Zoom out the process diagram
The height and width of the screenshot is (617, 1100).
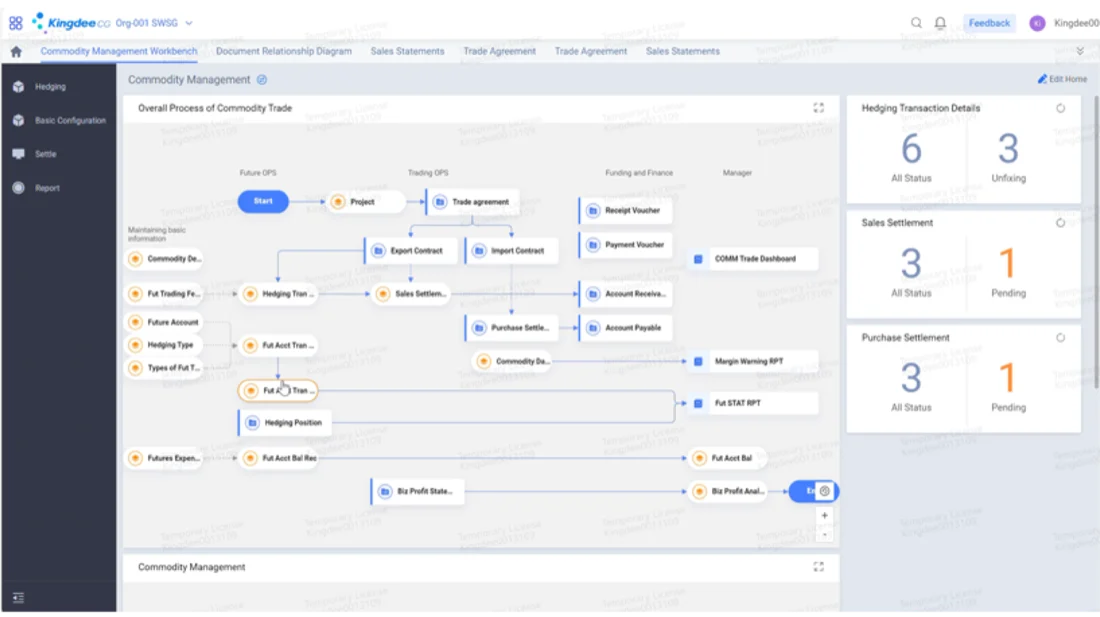coord(825,534)
